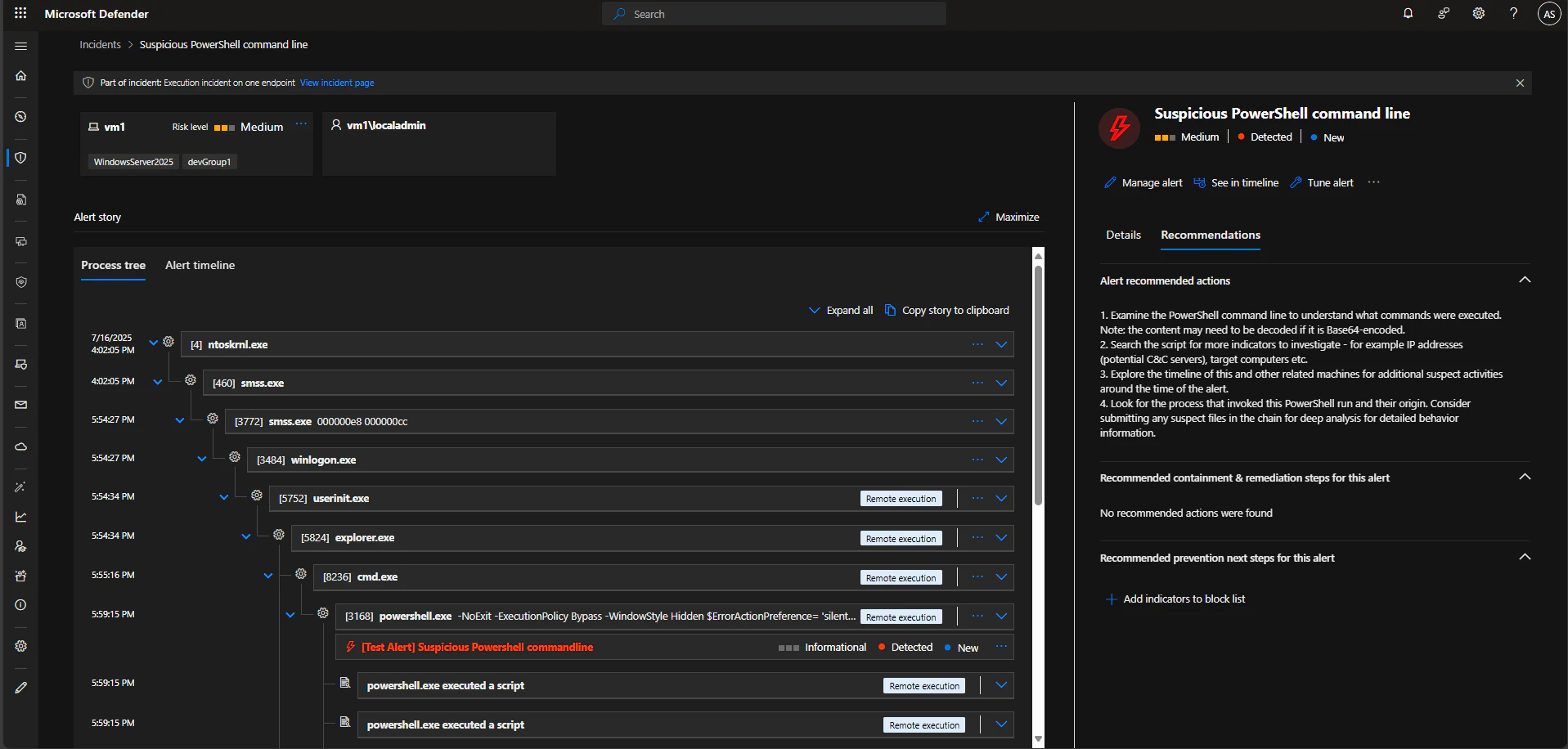1568x749 pixels.
Task: Open the vm1 device name
Action: point(115,127)
